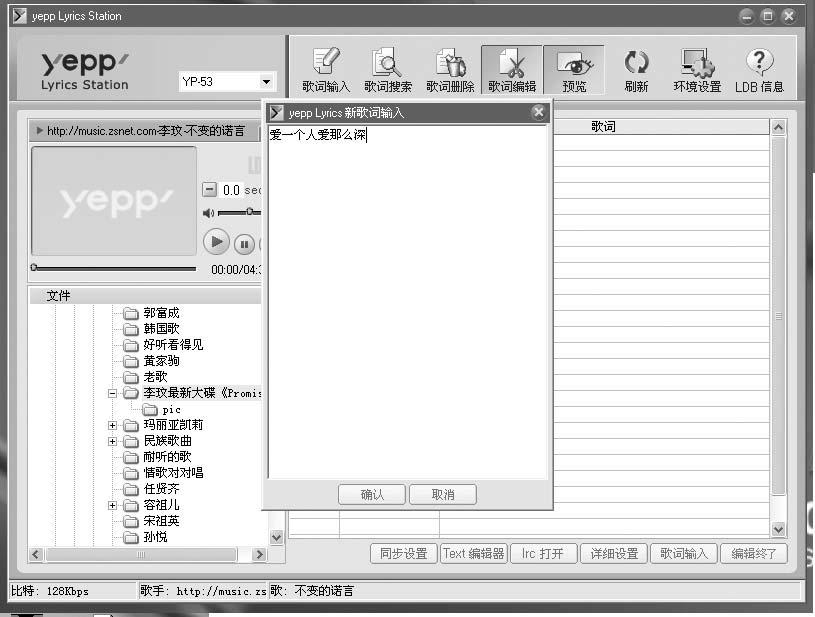Click the minus button beside 0.0 sec
The image size is (815, 617).
[209, 189]
